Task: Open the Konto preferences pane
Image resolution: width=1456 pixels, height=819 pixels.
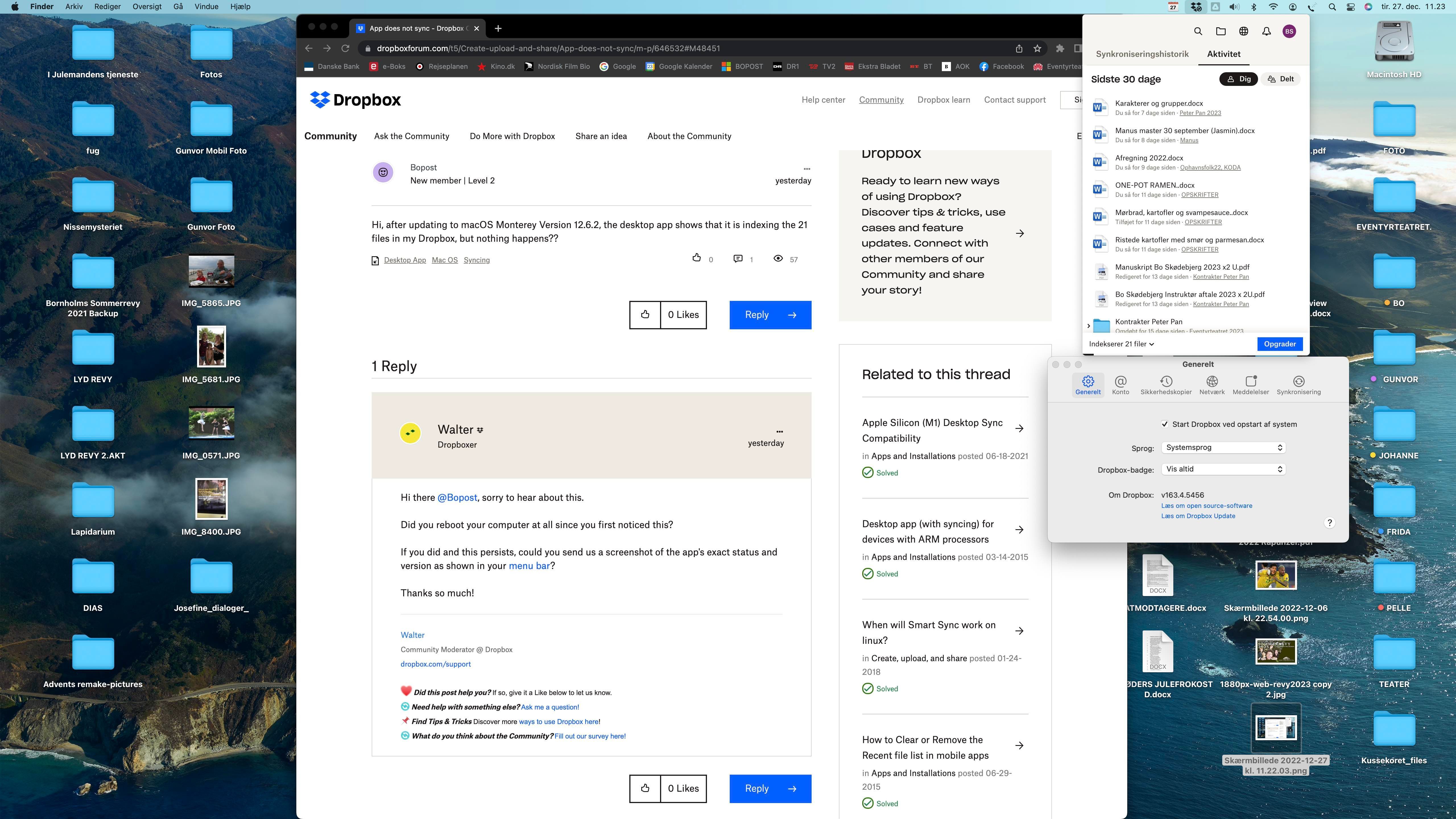Action: 1120,386
